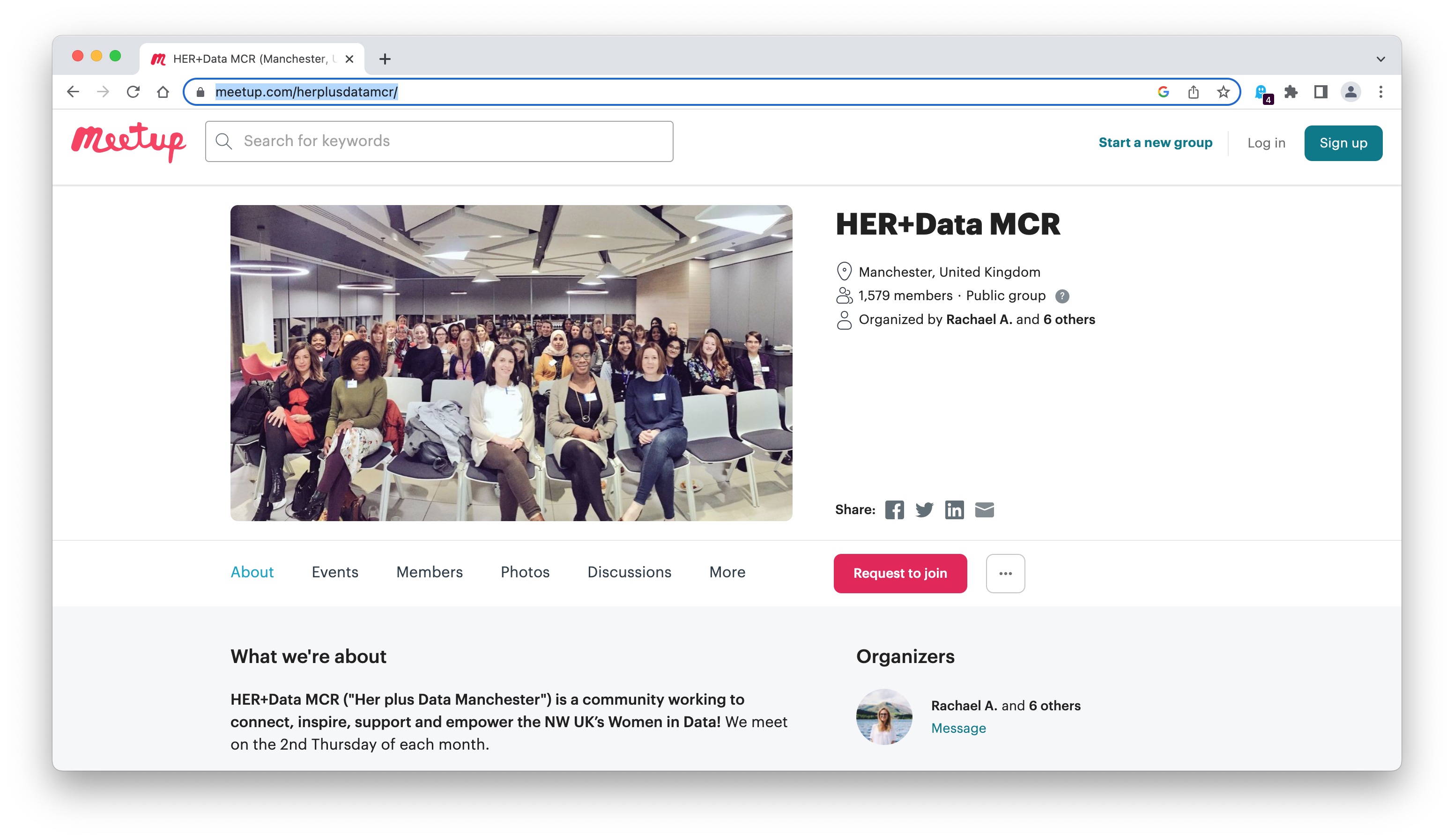Click the Twitter share icon

[924, 510]
